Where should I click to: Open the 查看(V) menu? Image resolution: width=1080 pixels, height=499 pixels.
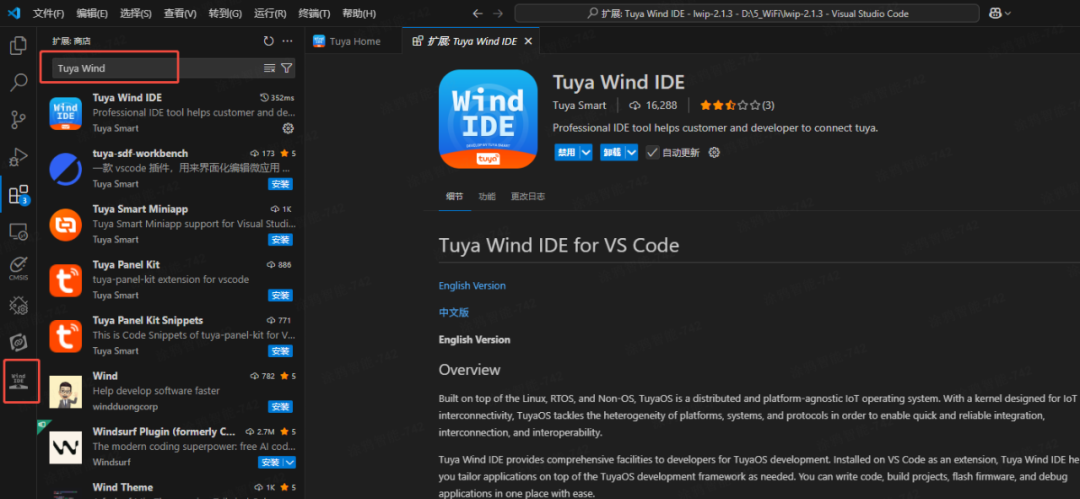tap(180, 13)
